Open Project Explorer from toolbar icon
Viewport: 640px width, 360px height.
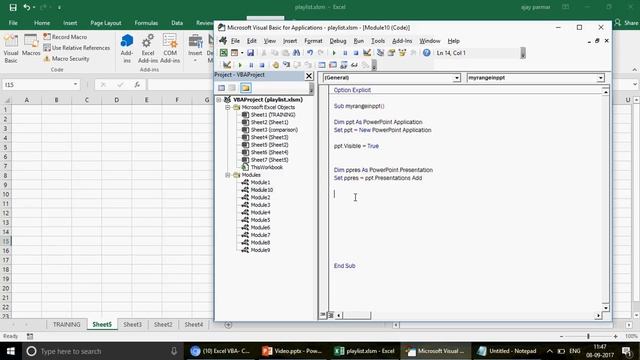[380, 53]
